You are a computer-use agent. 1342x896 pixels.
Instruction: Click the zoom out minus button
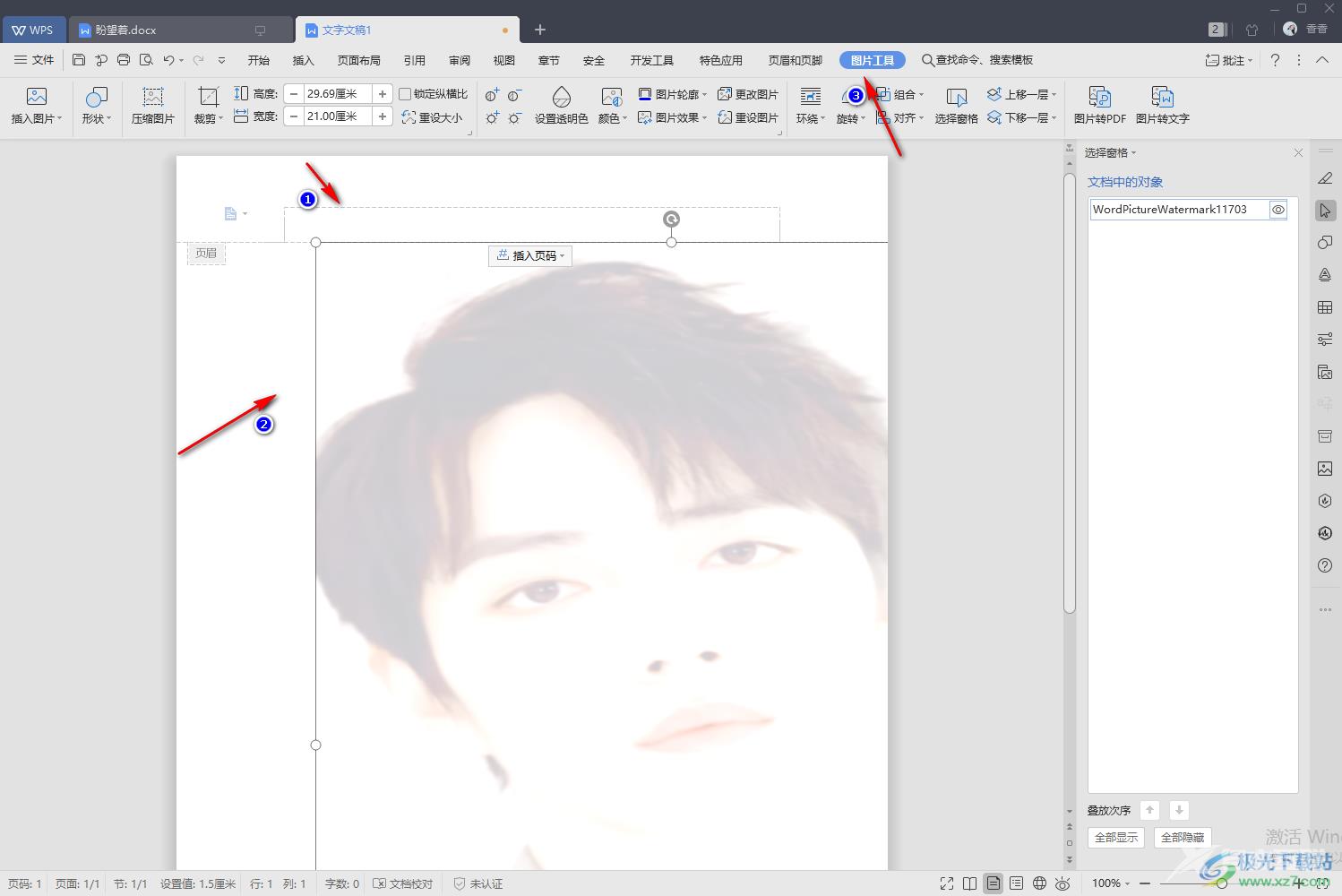(1145, 883)
